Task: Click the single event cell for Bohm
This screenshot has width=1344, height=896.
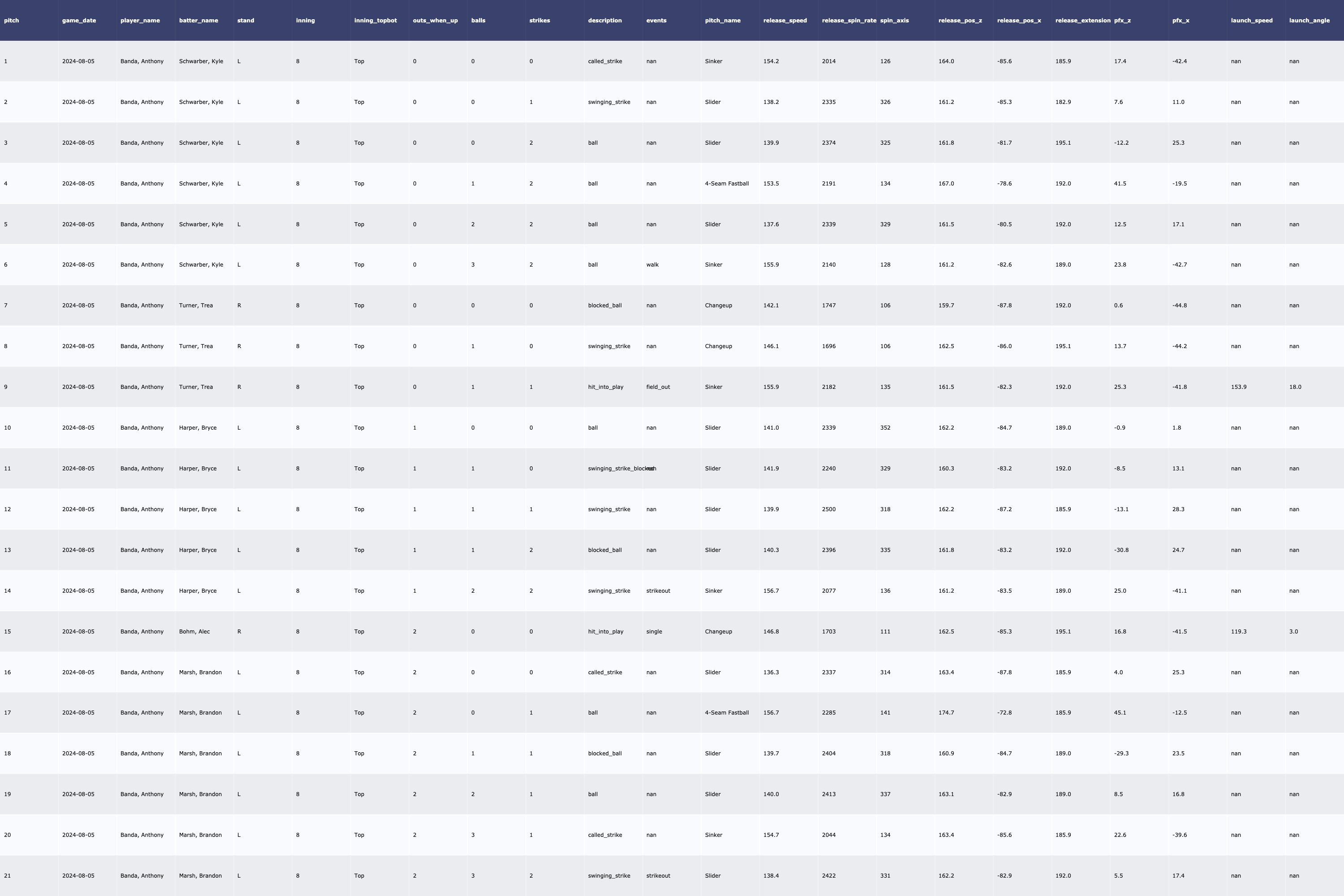Action: pos(654,632)
